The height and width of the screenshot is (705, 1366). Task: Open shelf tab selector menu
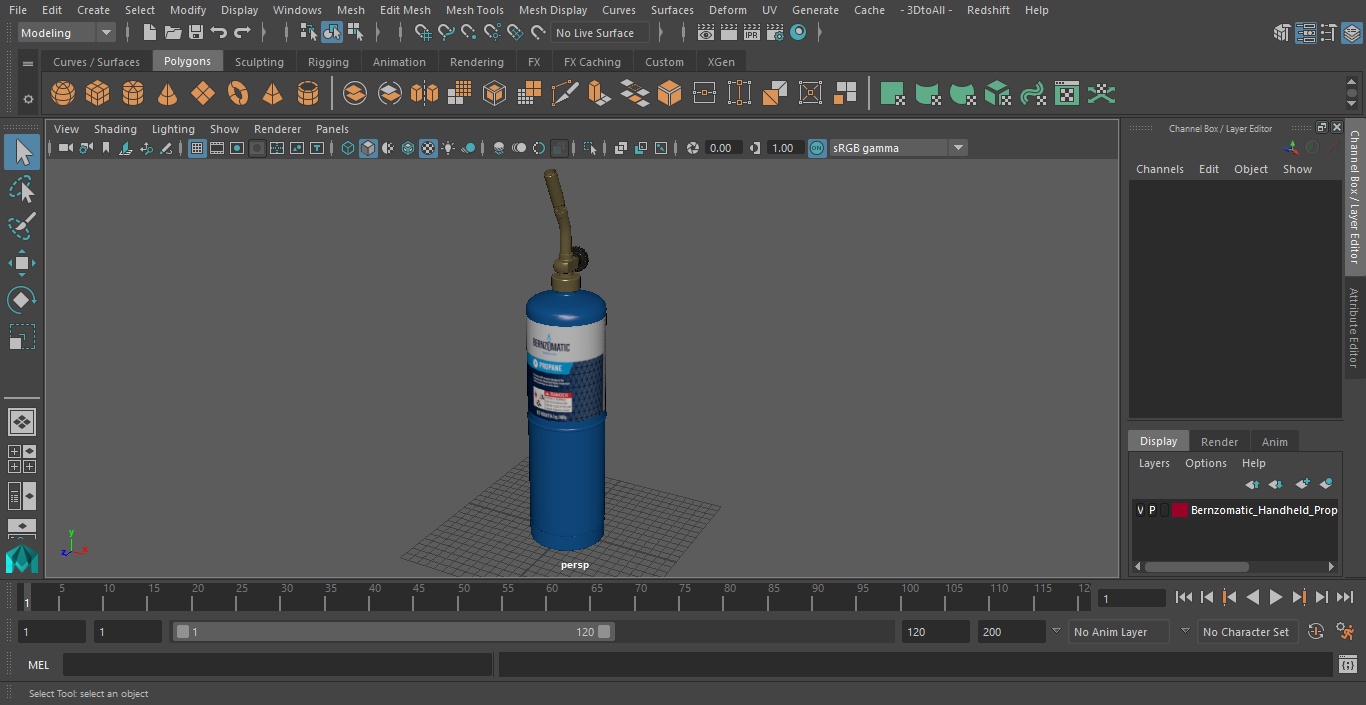click(x=28, y=62)
